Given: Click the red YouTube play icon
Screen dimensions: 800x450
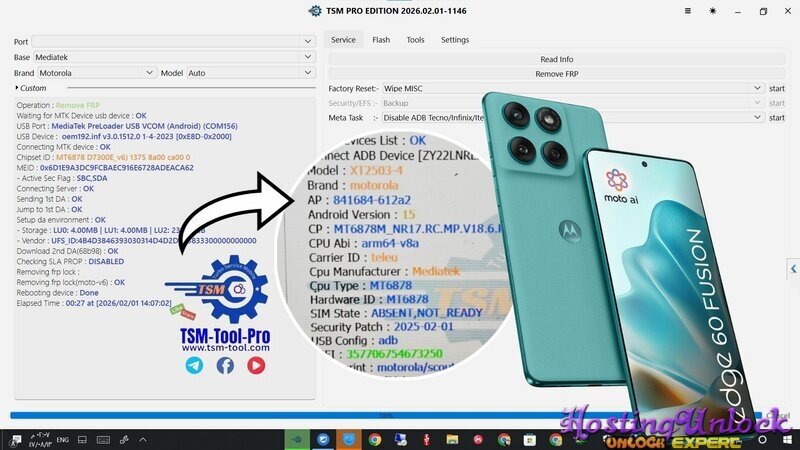Looking at the screenshot, I should (256, 366).
